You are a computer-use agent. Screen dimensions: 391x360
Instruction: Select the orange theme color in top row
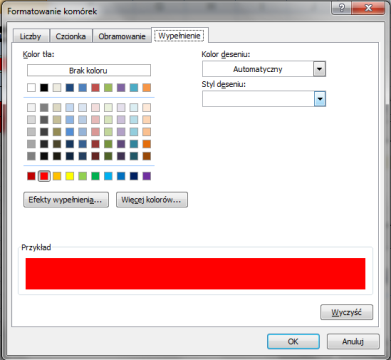pyautogui.click(x=147, y=88)
